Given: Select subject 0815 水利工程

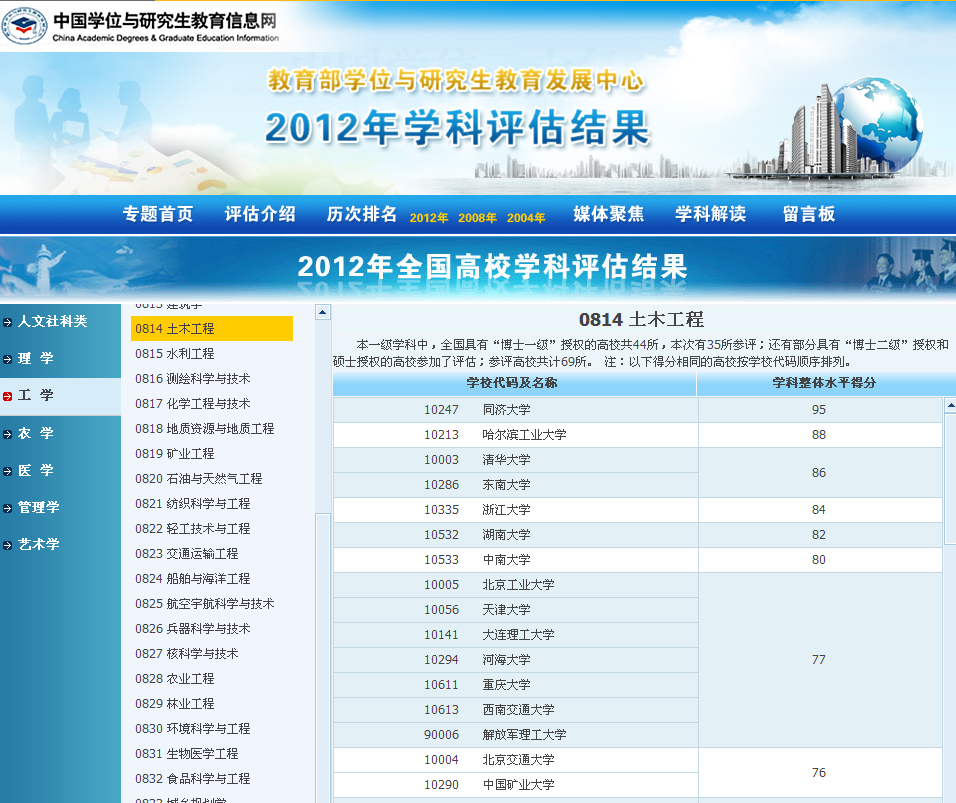Looking at the screenshot, I should tap(175, 354).
